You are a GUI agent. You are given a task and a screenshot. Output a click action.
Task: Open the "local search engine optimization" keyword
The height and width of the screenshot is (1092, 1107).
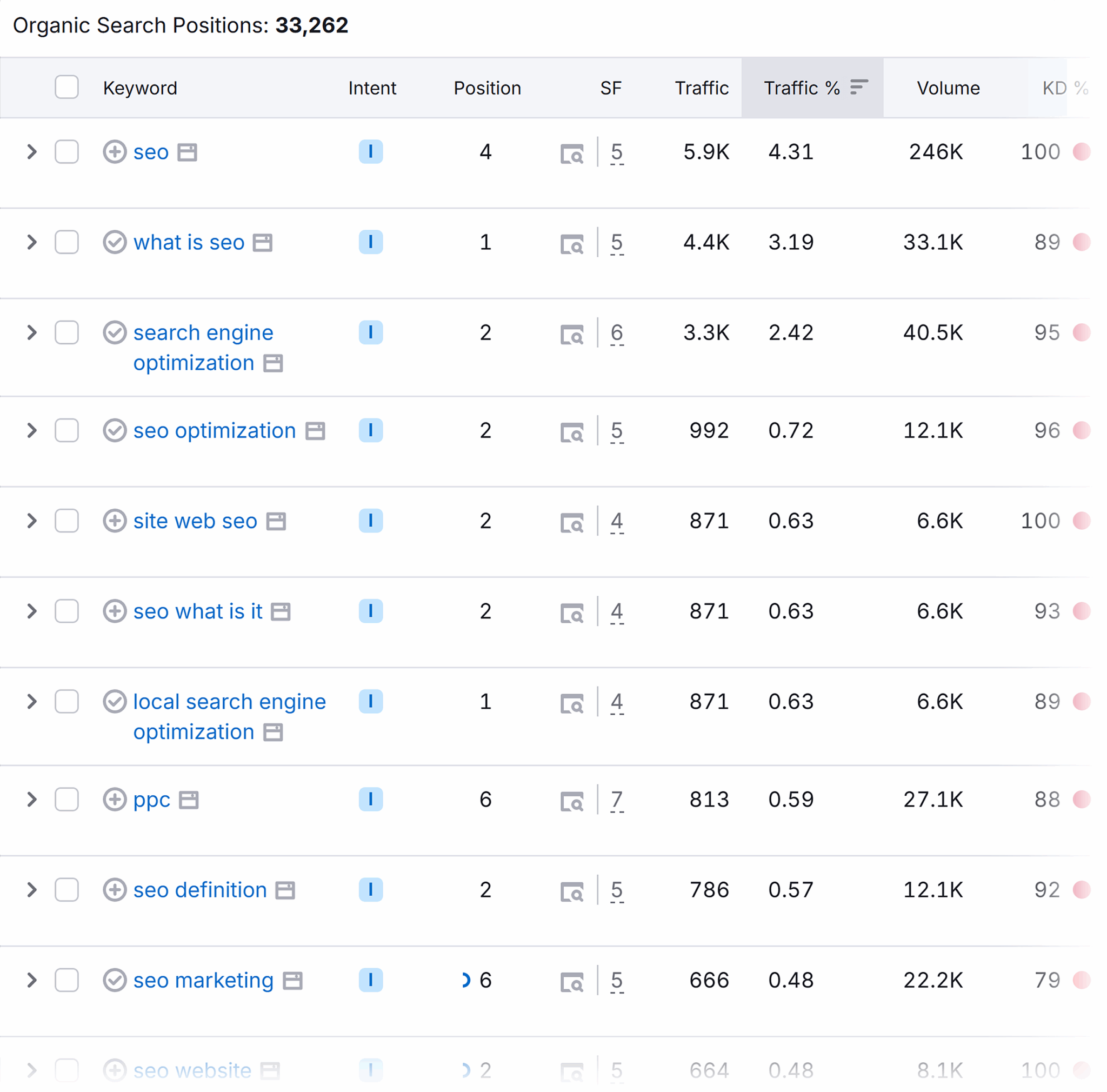point(229,701)
